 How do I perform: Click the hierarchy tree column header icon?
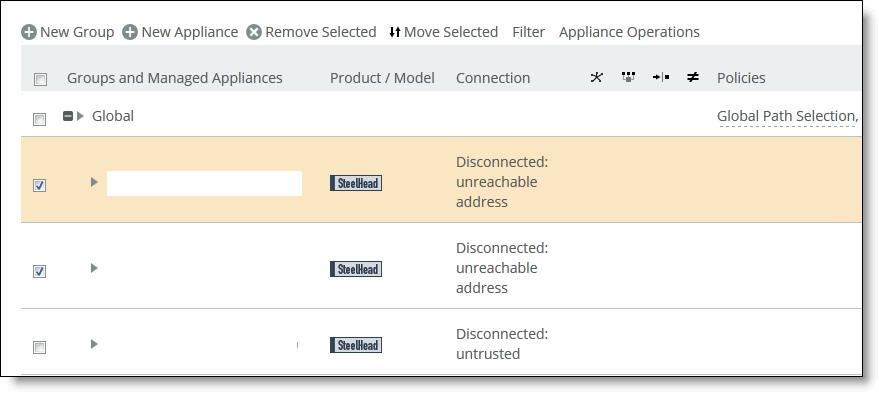point(628,77)
